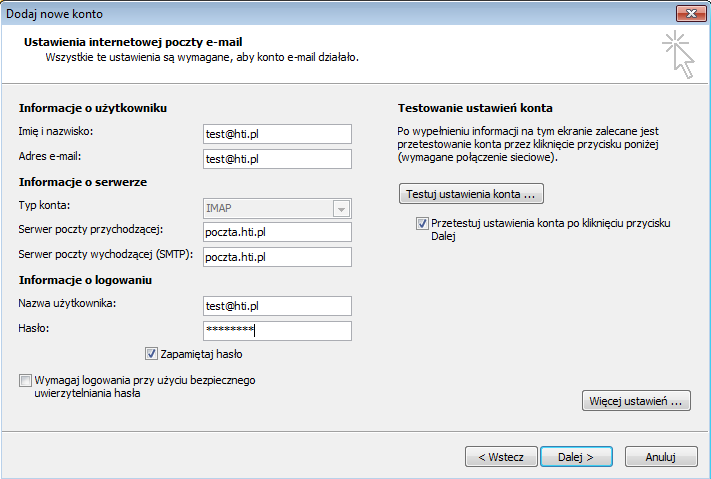Toggle the Zapamiętaj hasło checkbox
The image size is (711, 479).
151,354
